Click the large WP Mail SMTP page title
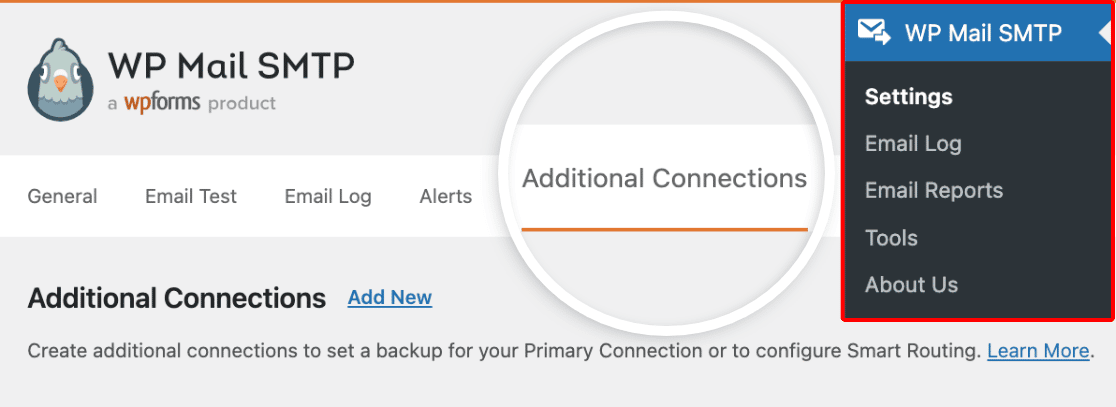1116x407 pixels. pos(231,67)
